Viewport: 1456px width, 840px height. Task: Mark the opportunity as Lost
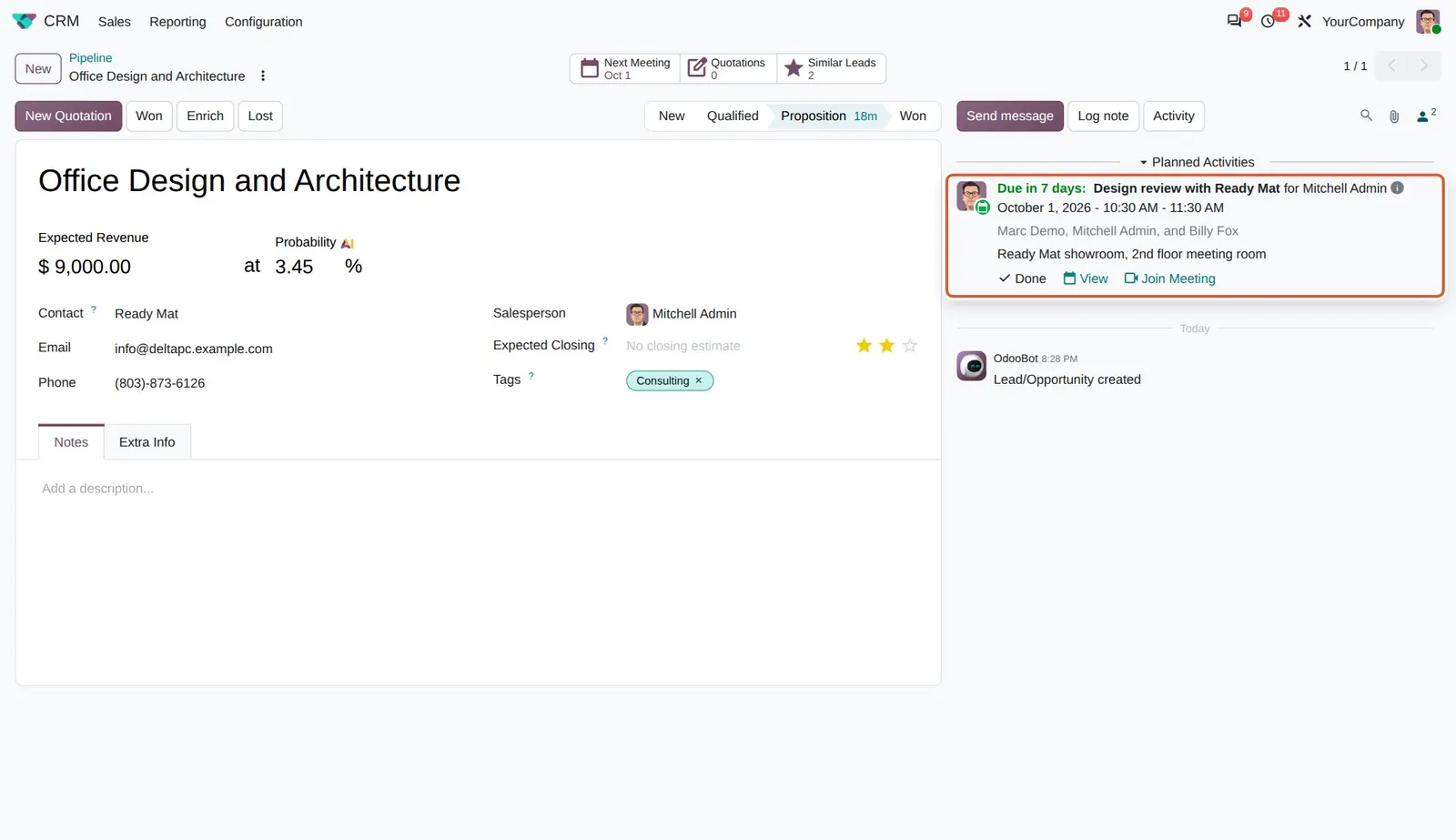(x=260, y=116)
